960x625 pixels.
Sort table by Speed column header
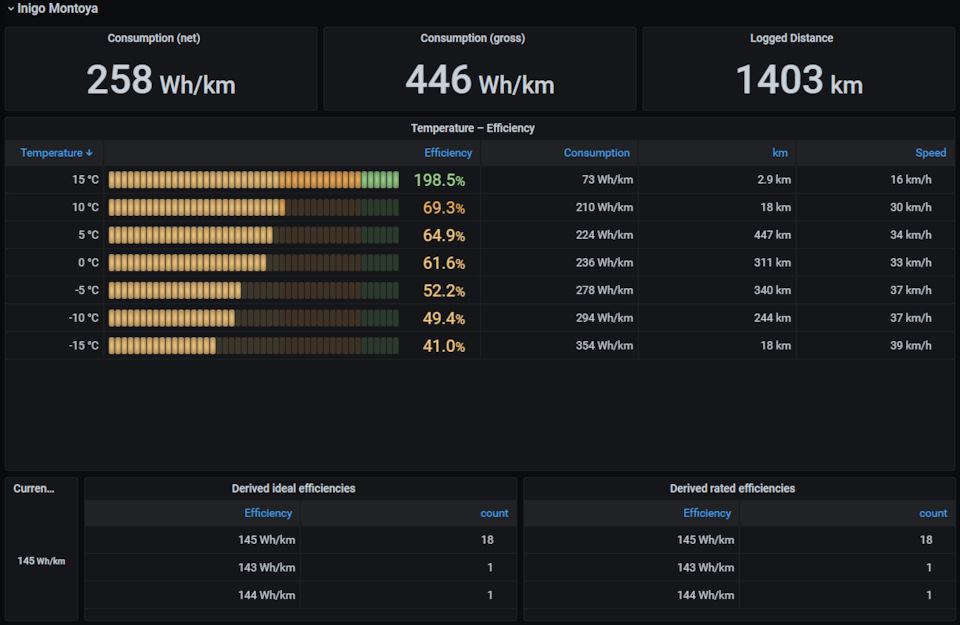930,153
